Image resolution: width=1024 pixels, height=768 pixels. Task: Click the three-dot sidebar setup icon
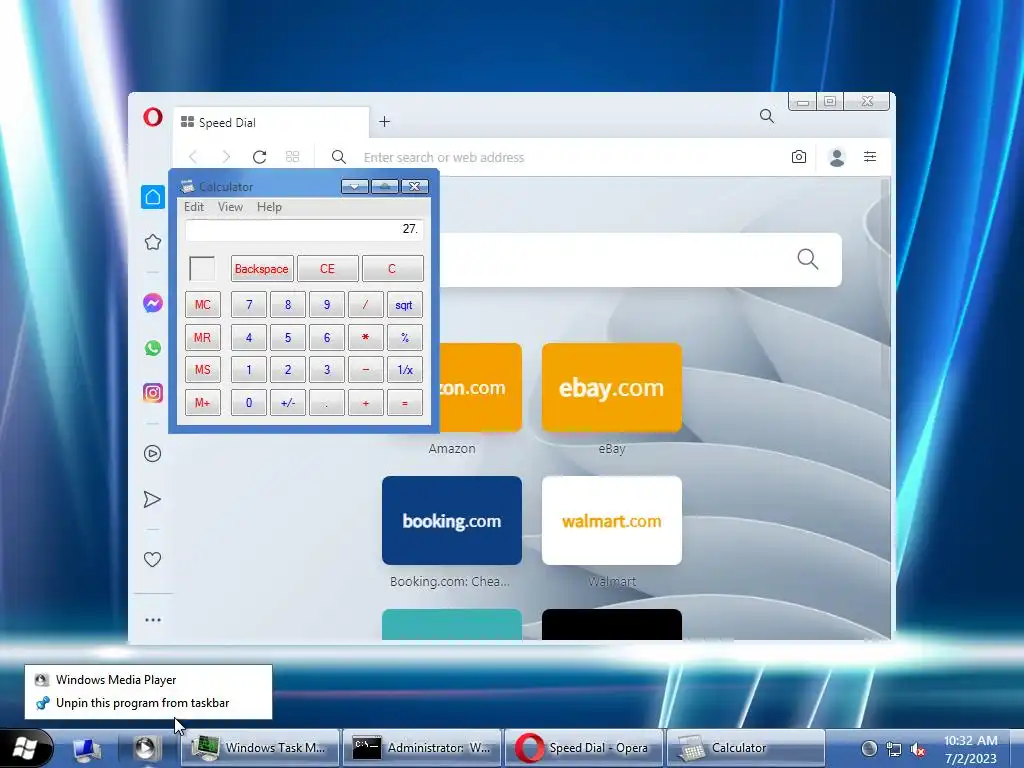coord(153,620)
